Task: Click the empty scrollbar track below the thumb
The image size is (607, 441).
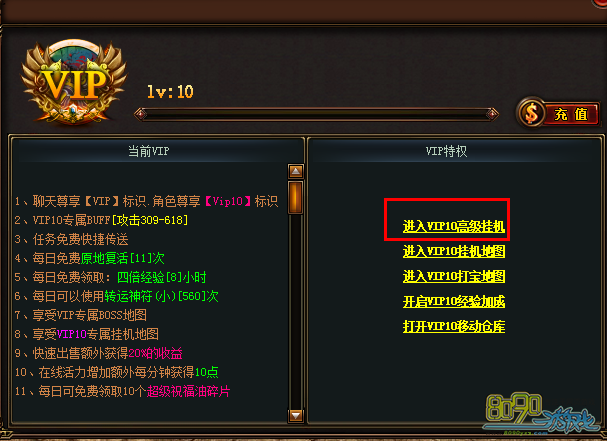Action: coord(296,311)
